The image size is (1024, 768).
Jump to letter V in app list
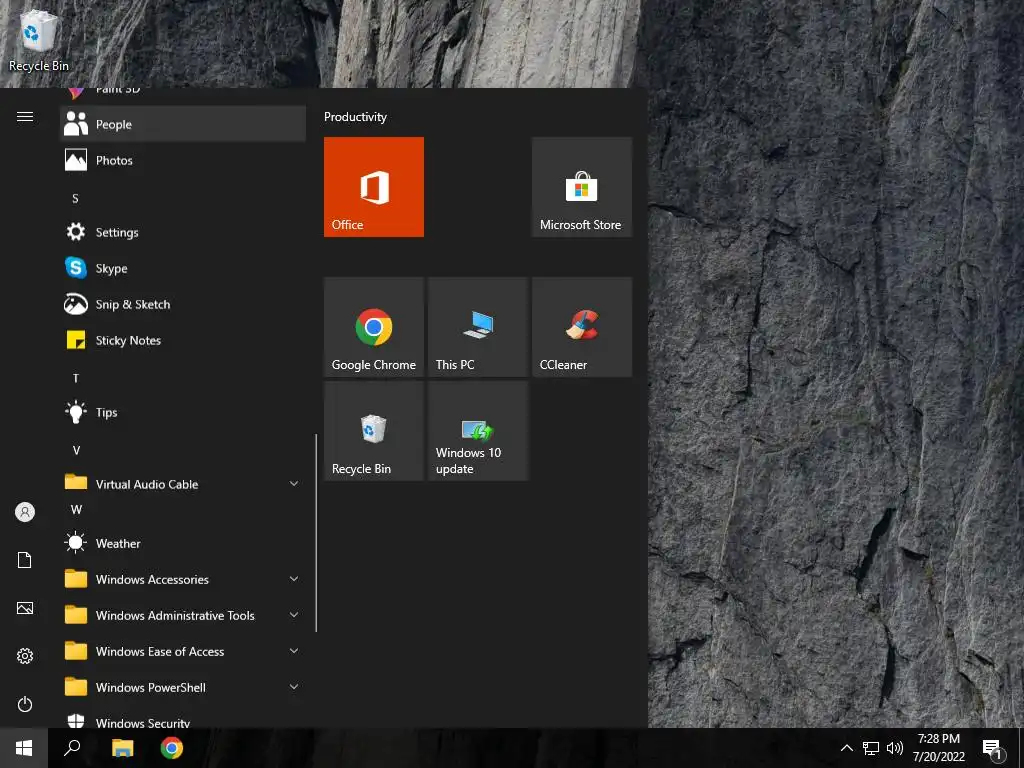tap(76, 450)
